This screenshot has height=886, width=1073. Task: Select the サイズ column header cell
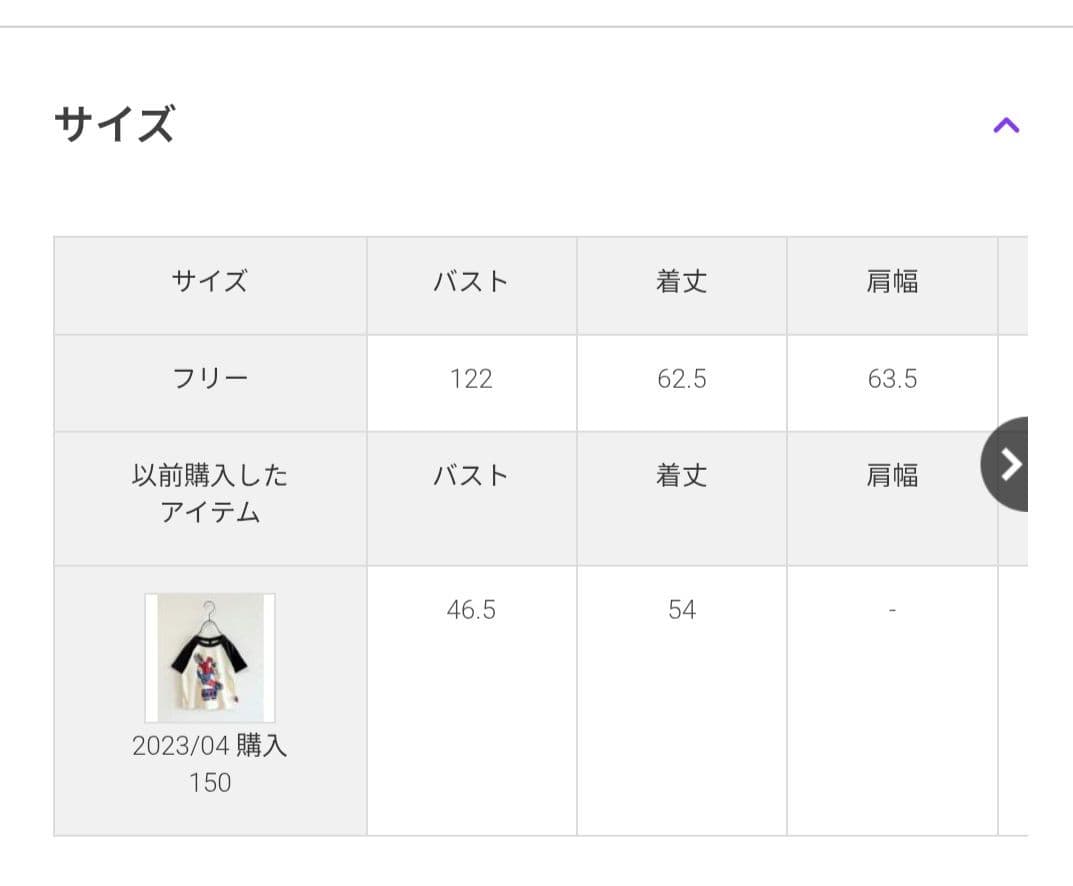[210, 282]
